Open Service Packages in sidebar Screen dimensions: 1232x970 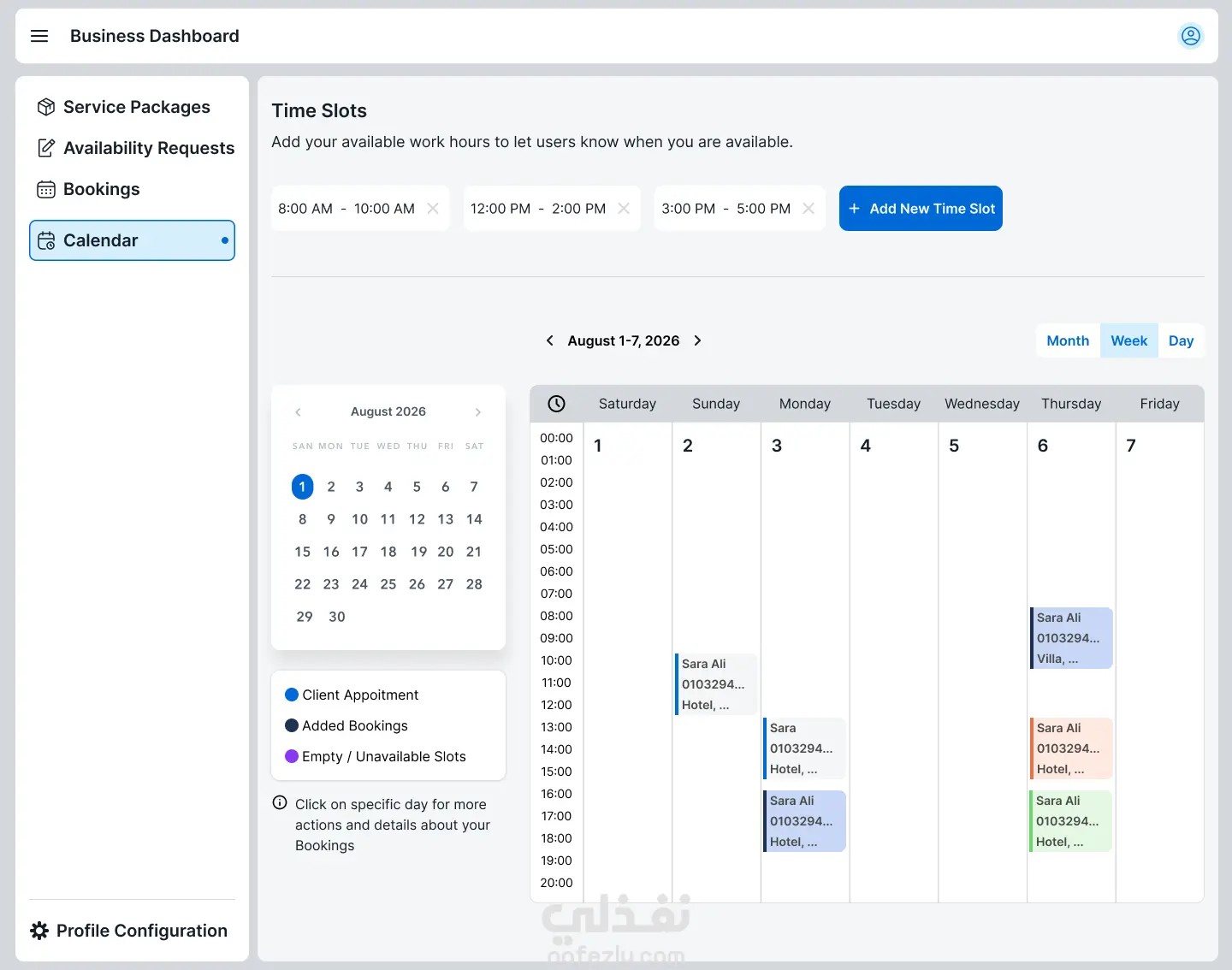132,107
